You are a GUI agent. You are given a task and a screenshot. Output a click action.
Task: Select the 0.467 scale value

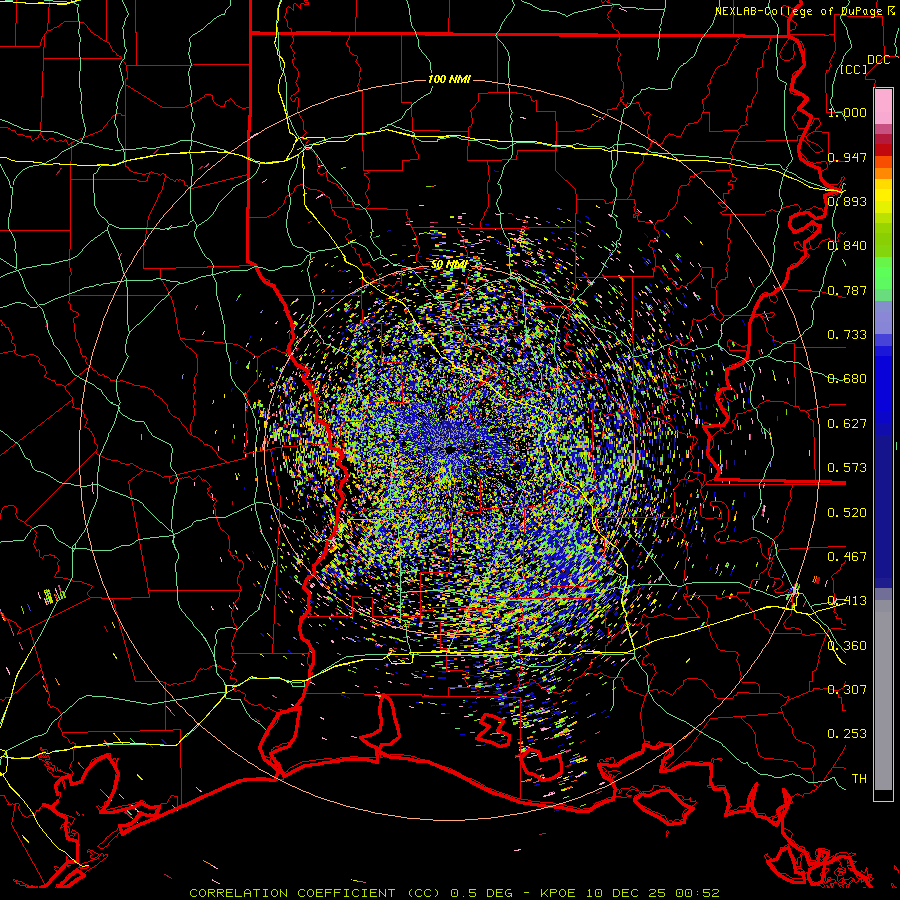point(847,557)
